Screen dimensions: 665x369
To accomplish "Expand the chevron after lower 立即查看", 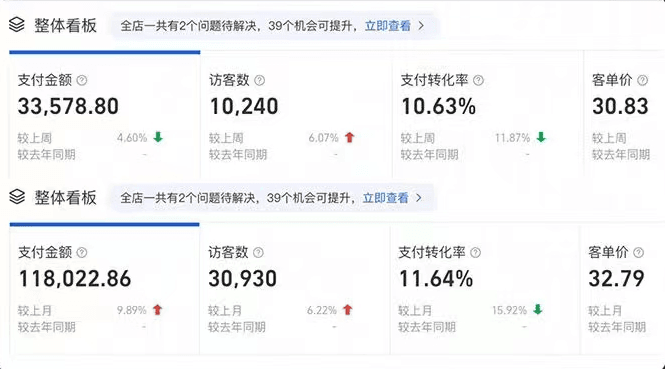I will [x=419, y=198].
